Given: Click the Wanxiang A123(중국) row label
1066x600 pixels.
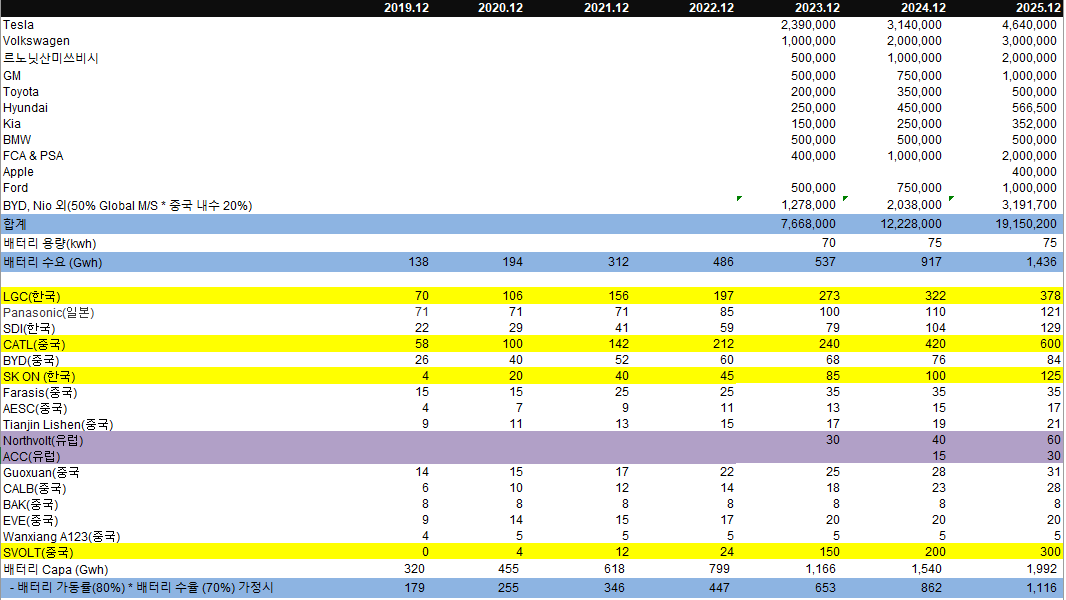Looking at the screenshot, I should click(x=61, y=537).
